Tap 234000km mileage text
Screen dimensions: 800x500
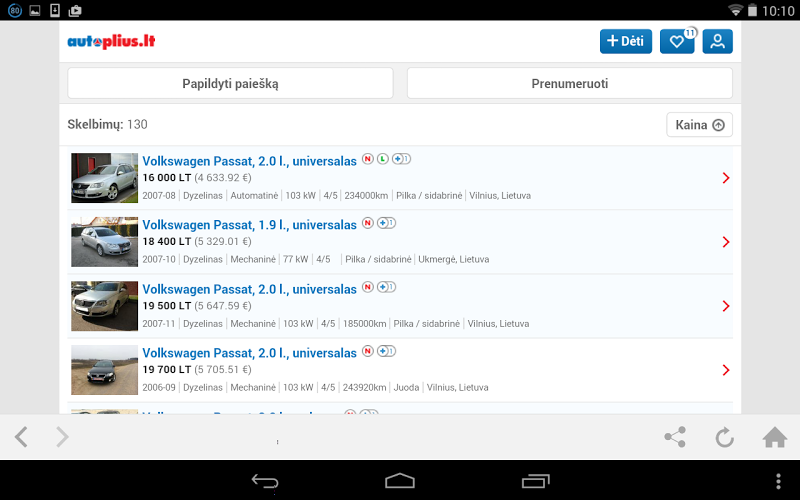click(366, 196)
